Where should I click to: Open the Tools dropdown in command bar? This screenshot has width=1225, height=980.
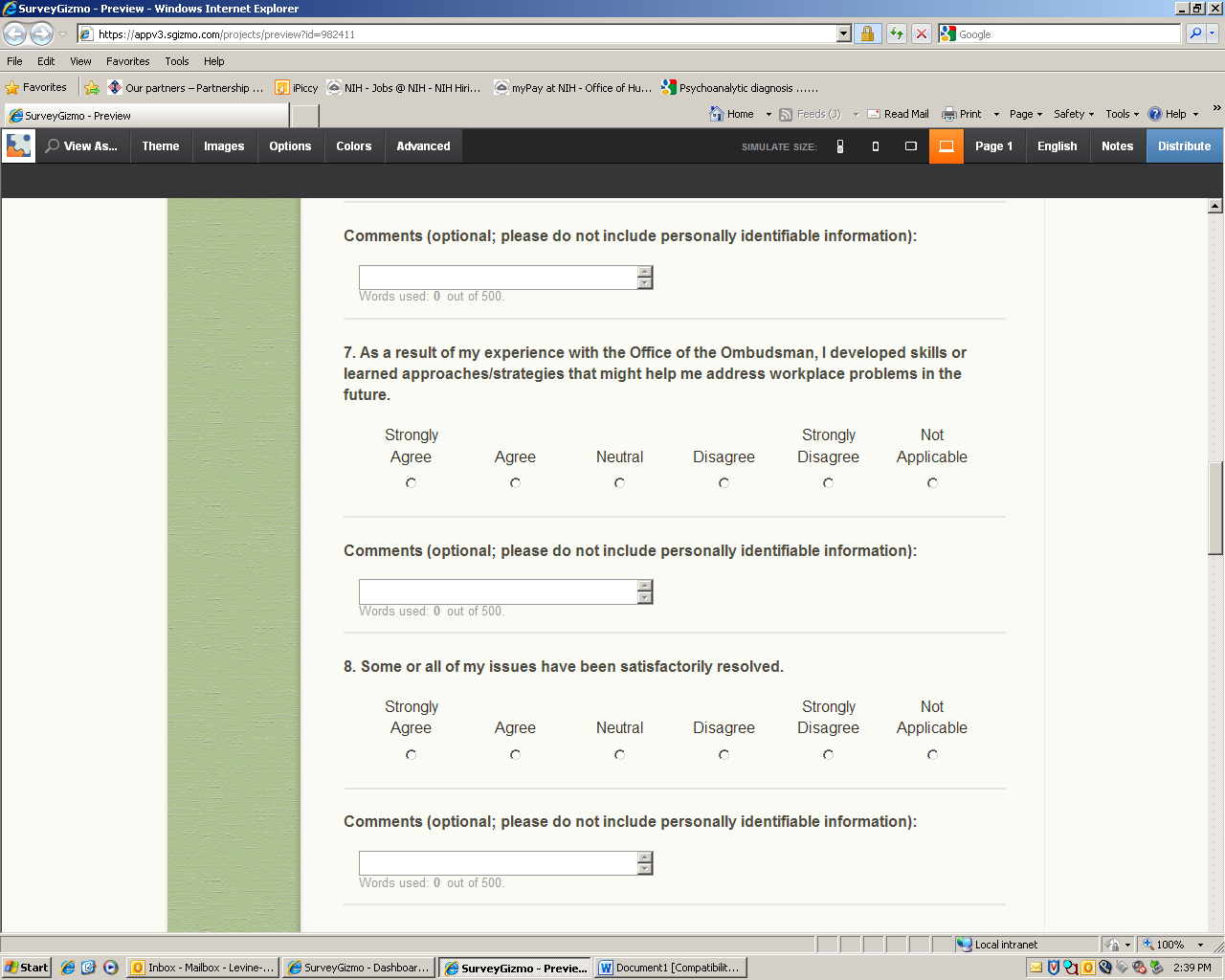[x=1123, y=114]
